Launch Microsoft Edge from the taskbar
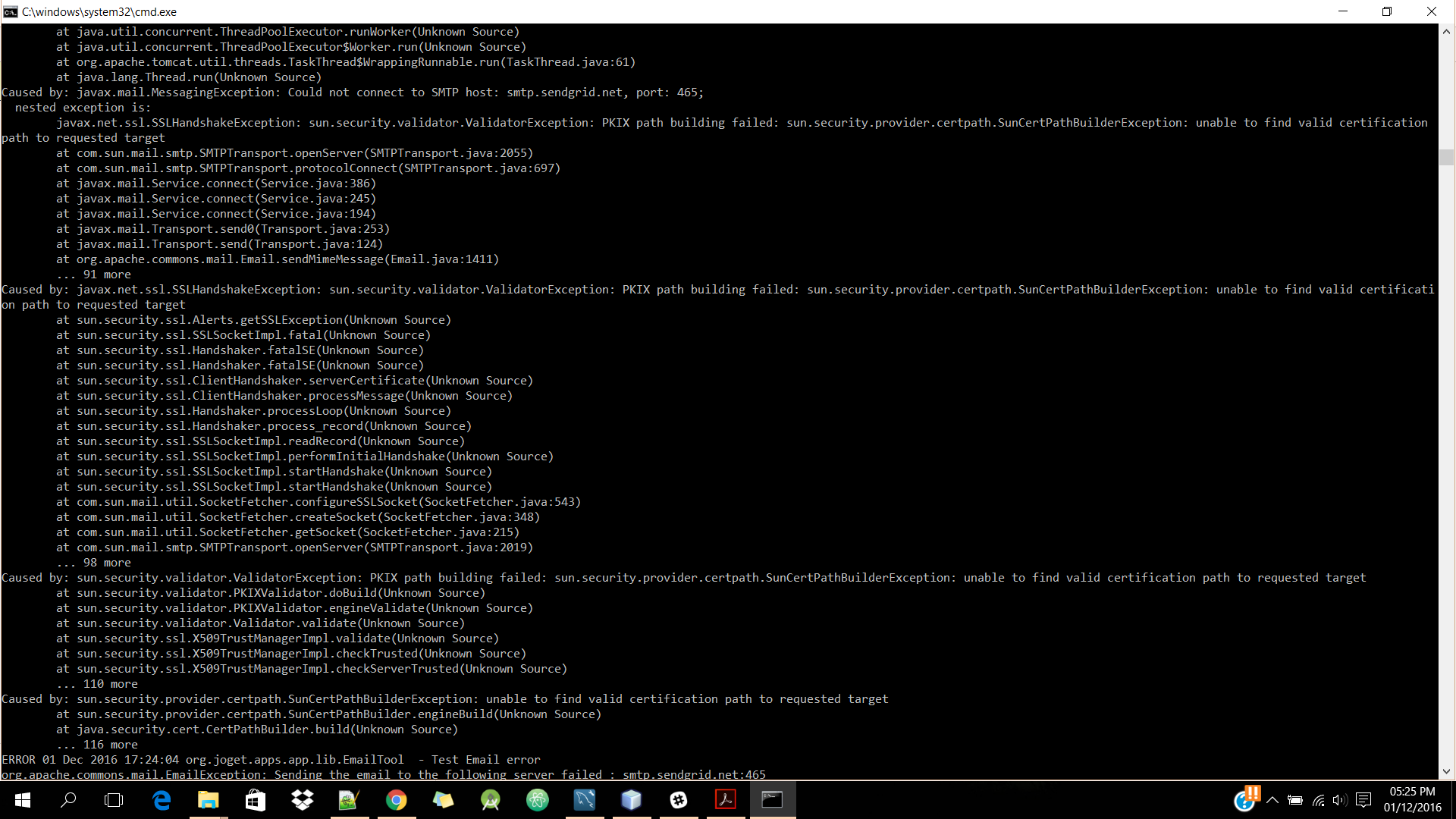This screenshot has height=819, width=1456. (x=162, y=800)
